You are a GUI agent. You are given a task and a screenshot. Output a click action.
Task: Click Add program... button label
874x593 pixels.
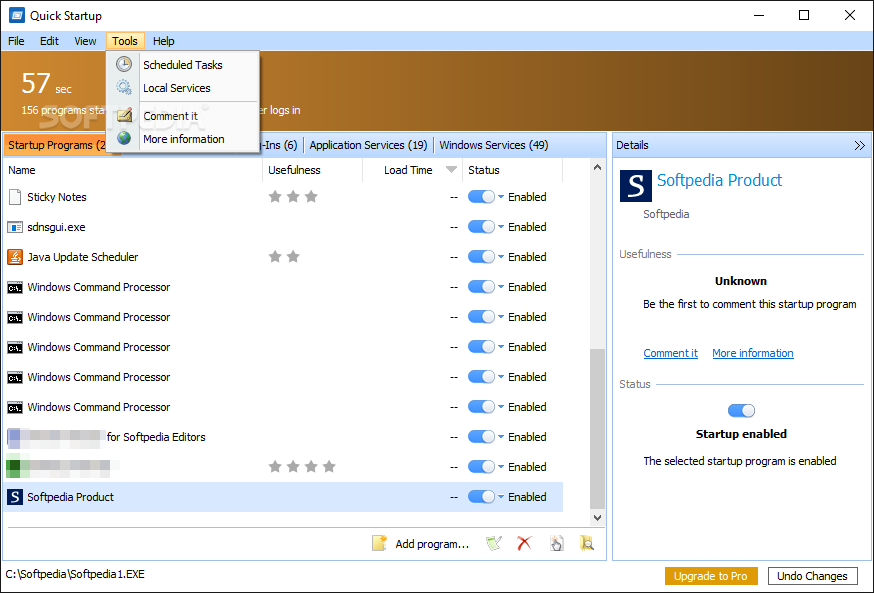432,544
